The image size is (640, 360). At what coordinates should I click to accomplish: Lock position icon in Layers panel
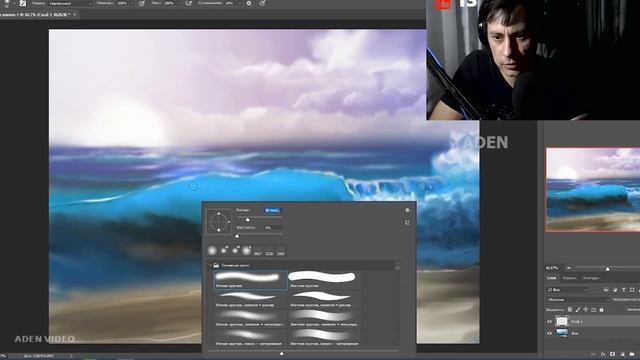(586, 310)
